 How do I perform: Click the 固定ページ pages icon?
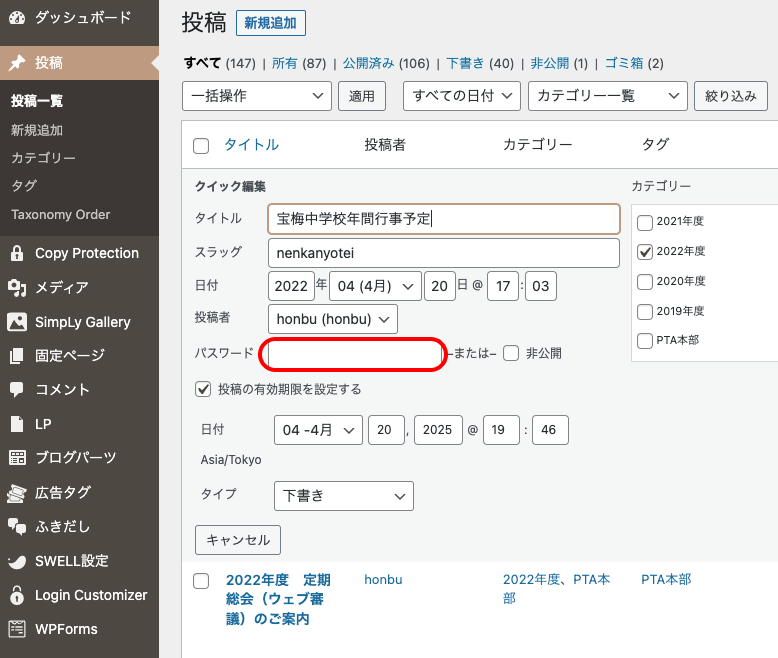[17, 356]
